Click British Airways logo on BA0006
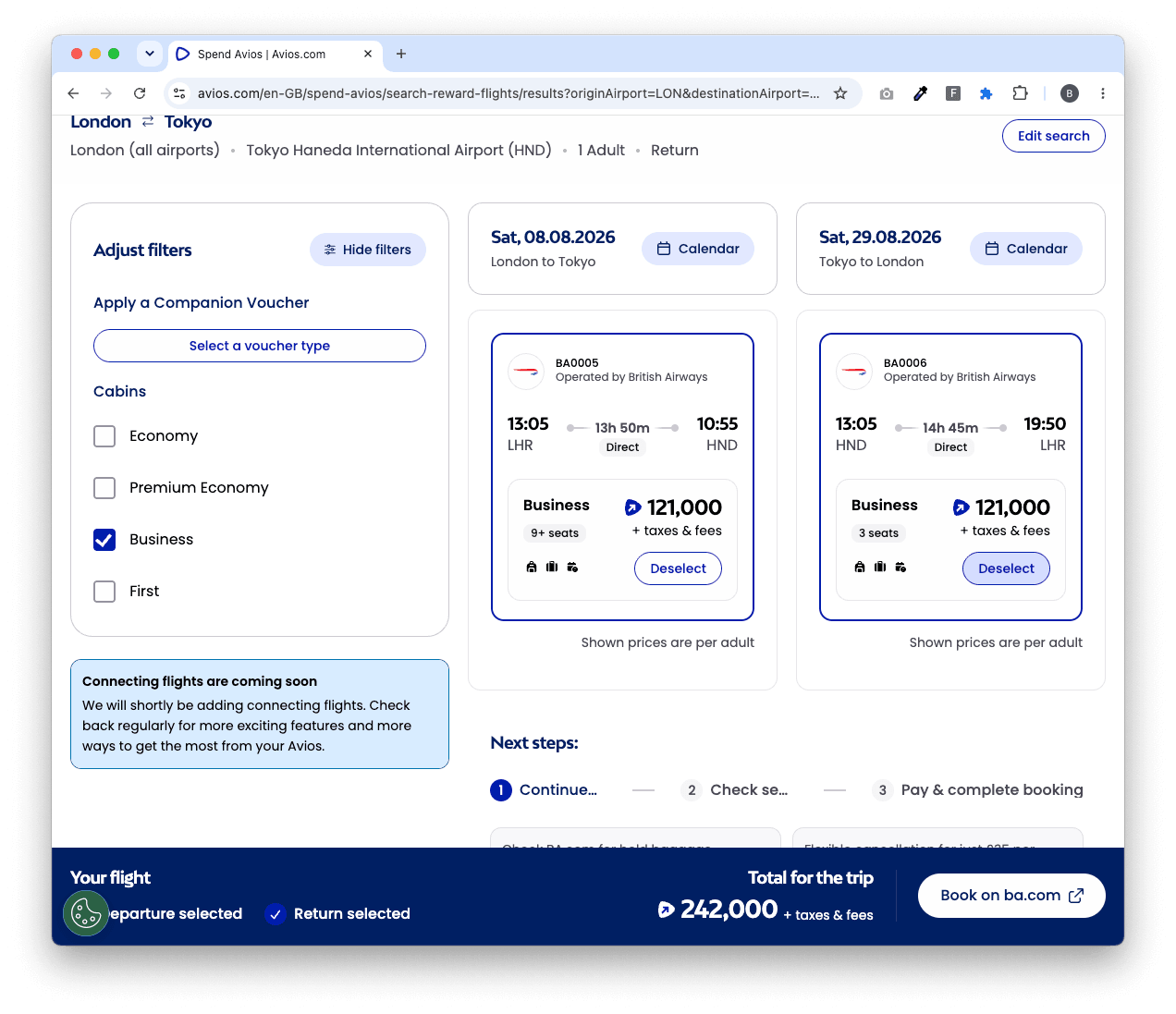The height and width of the screenshot is (1014, 1176). pos(854,372)
